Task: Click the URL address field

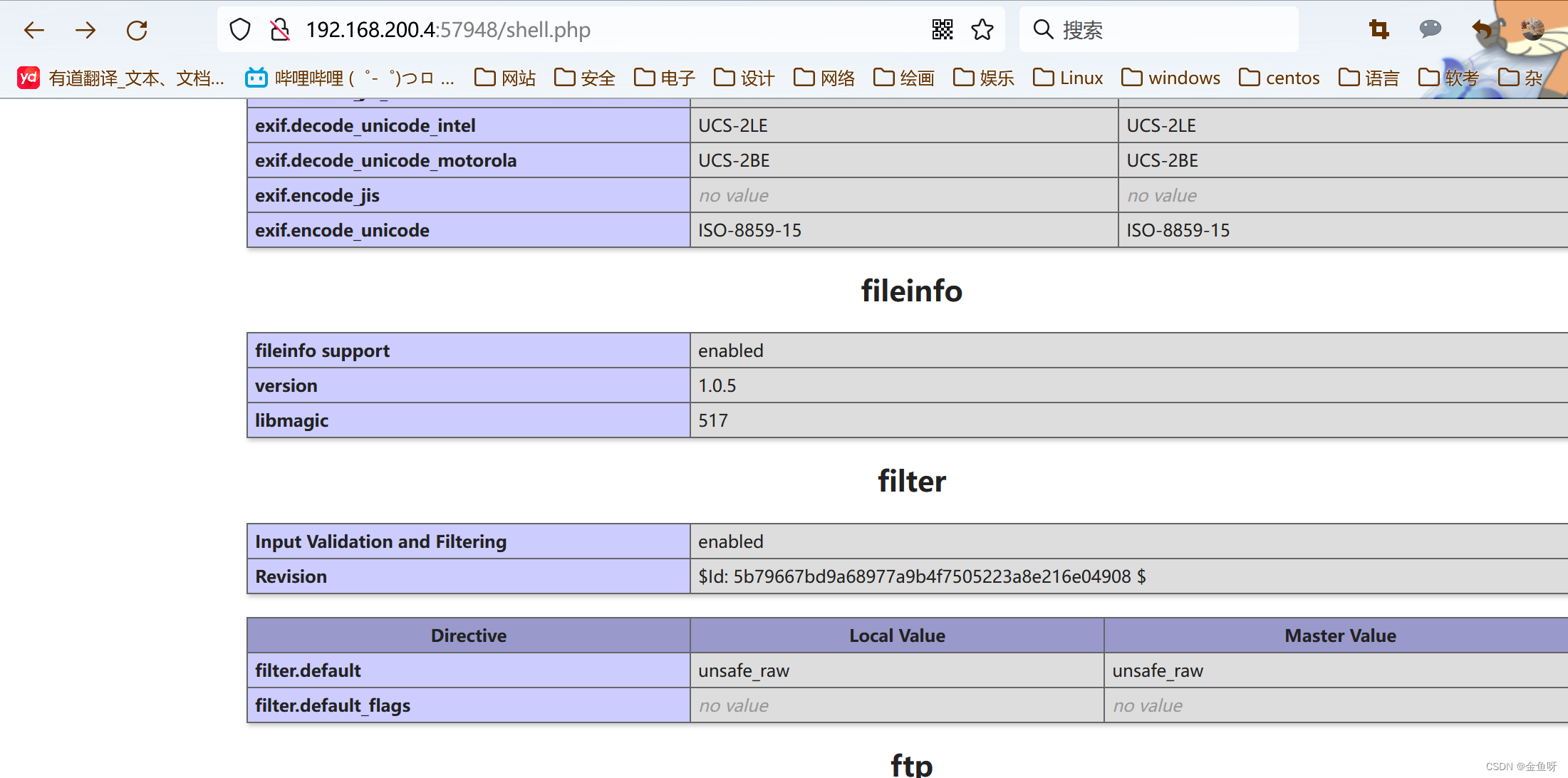Action: [613, 30]
